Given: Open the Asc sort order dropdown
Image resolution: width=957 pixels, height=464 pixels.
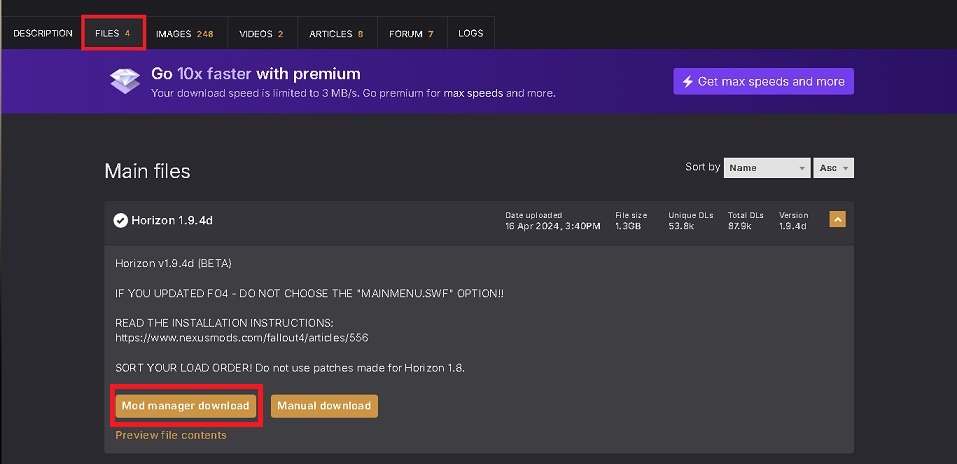Looking at the screenshot, I should [x=834, y=168].
